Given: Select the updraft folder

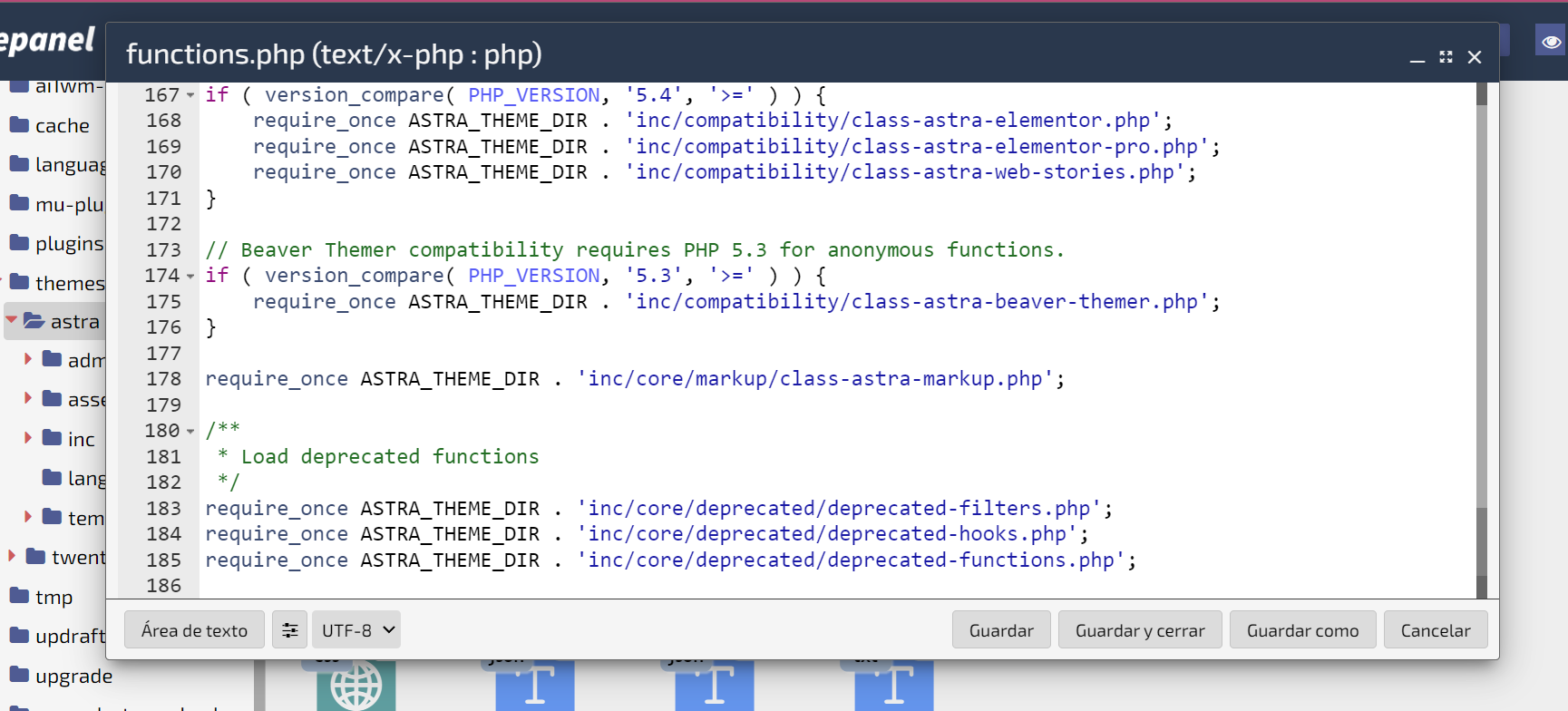Looking at the screenshot, I should pyautogui.click(x=70, y=637).
